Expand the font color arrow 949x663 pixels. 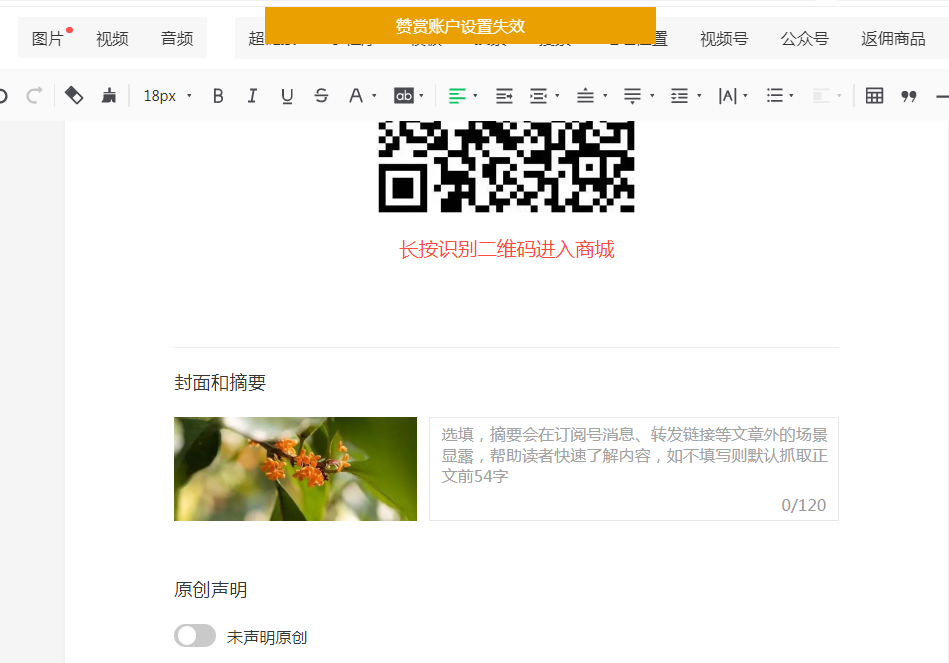tap(374, 96)
